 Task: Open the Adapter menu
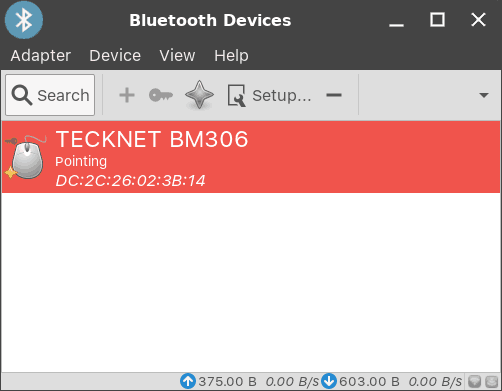41,55
